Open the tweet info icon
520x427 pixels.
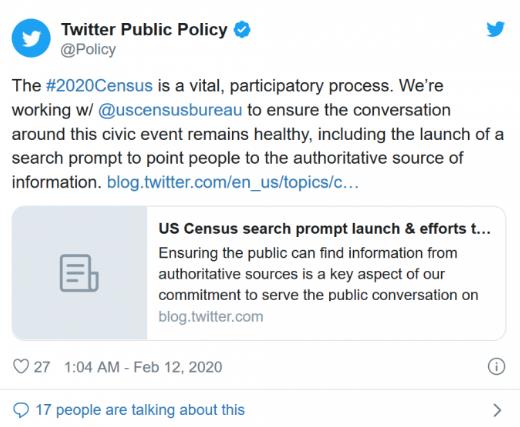(x=496, y=367)
